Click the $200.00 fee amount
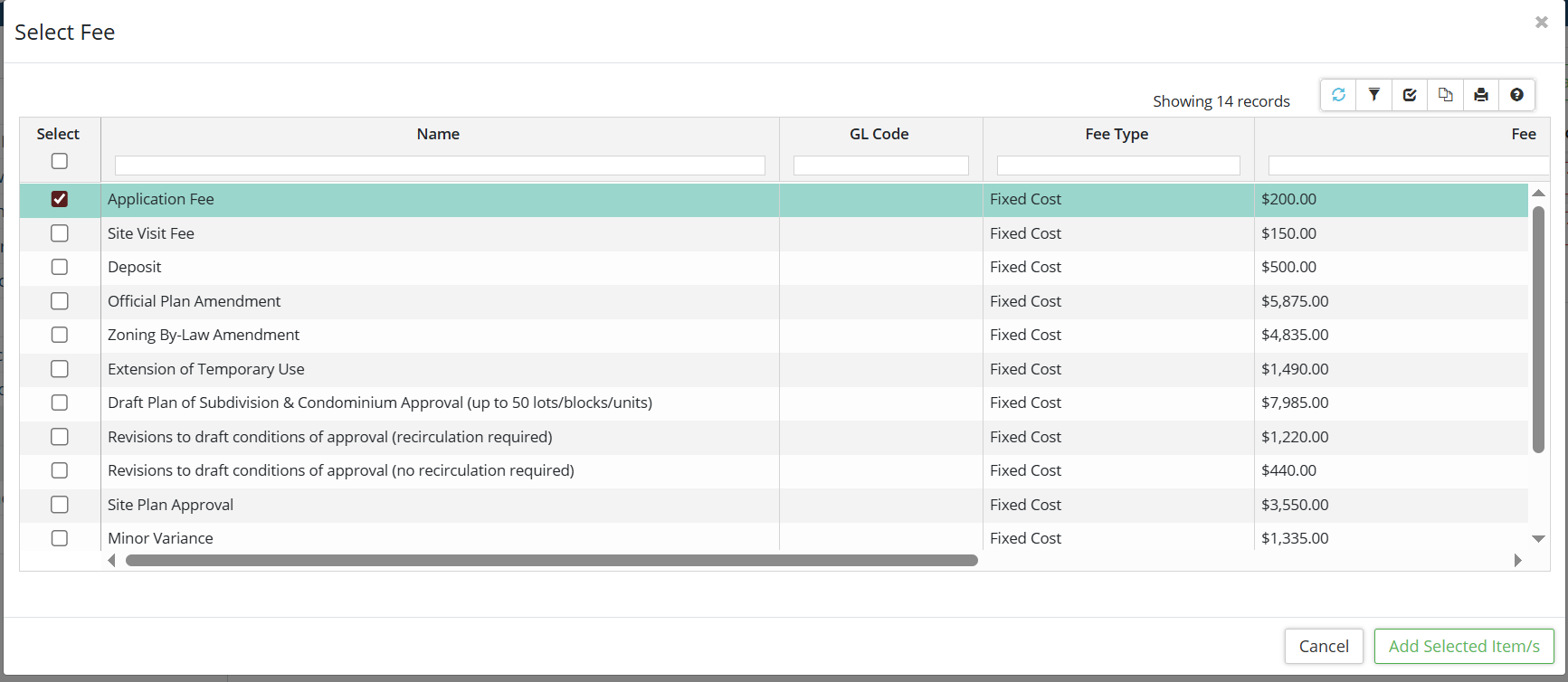The height and width of the screenshot is (682, 1568). (x=1289, y=199)
